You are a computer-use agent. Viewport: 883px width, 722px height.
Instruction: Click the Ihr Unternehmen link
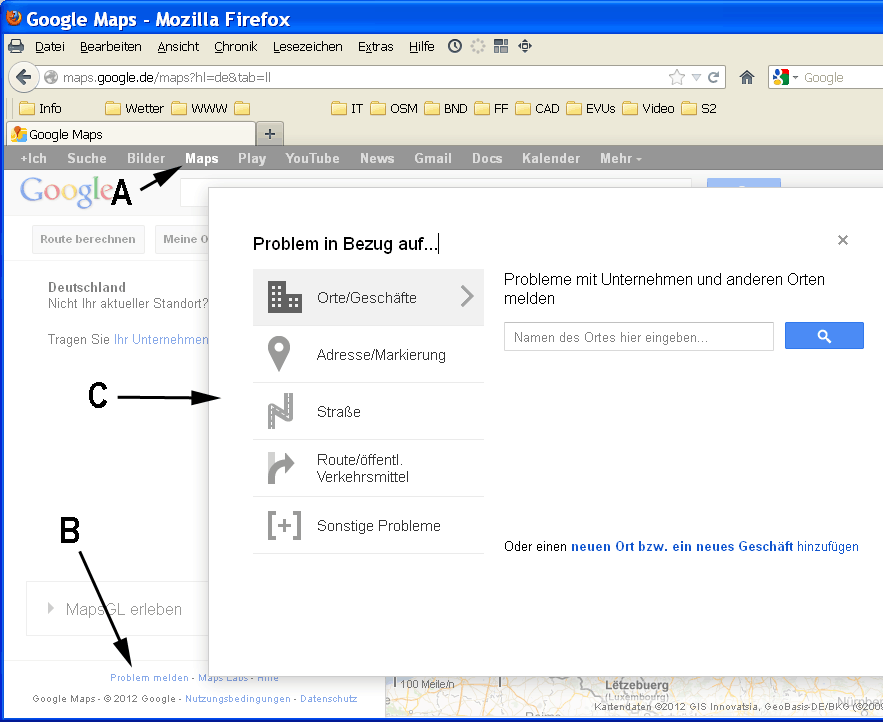(161, 339)
